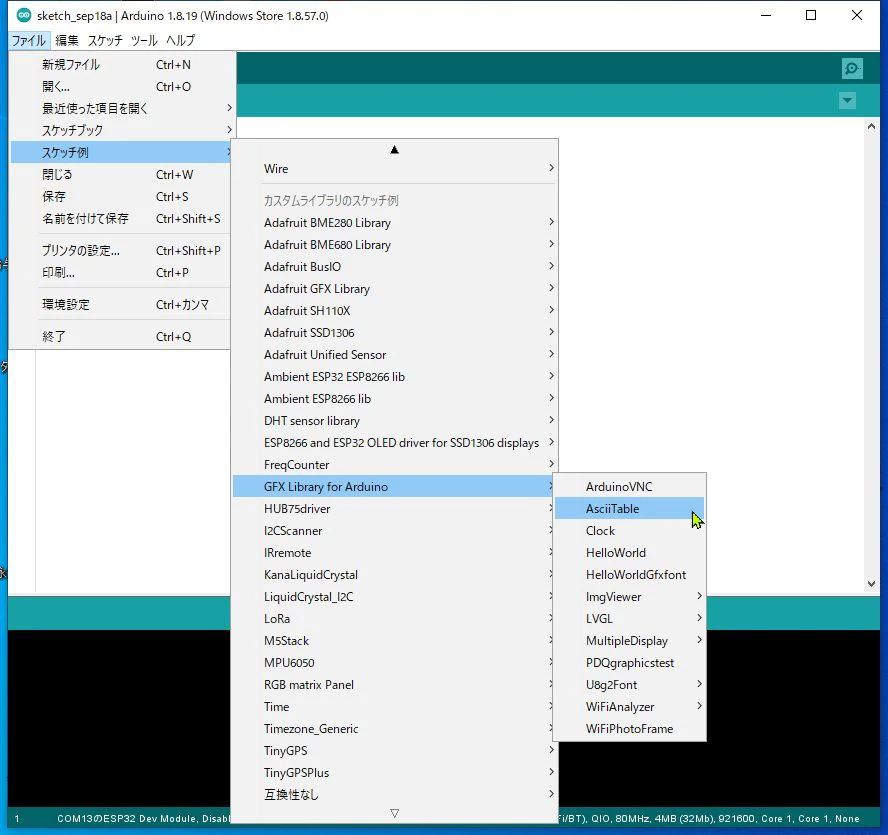Viewport: 888px width, 835px height.
Task: Open the ファイル menu
Action: (x=29, y=40)
